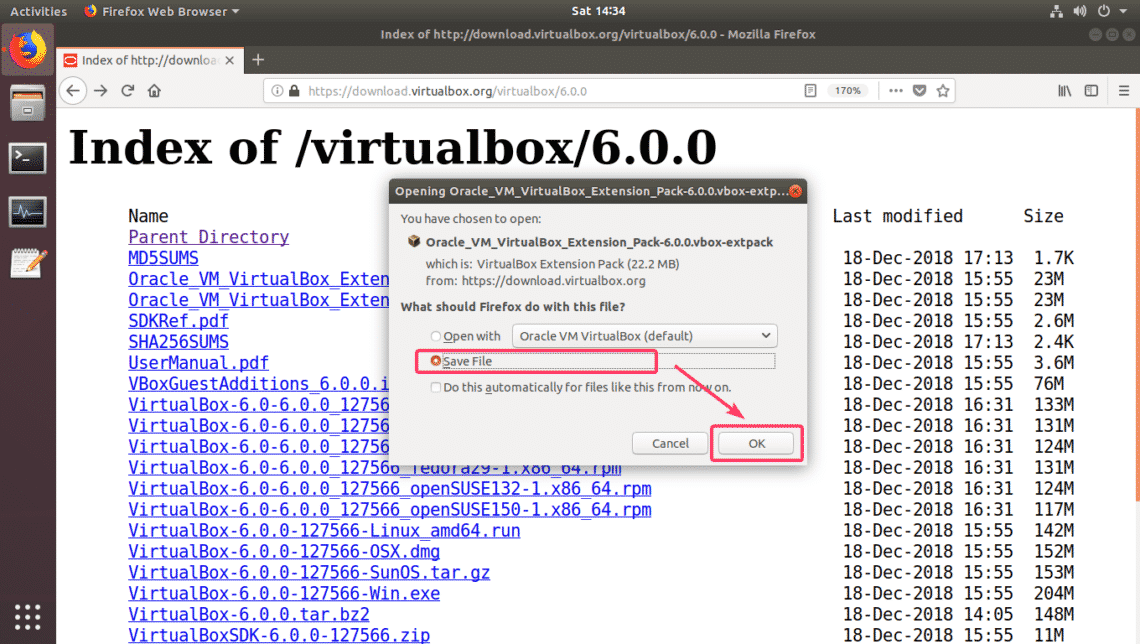Download the SunOS.tar.gz file
The width and height of the screenshot is (1140, 644).
[x=309, y=573]
